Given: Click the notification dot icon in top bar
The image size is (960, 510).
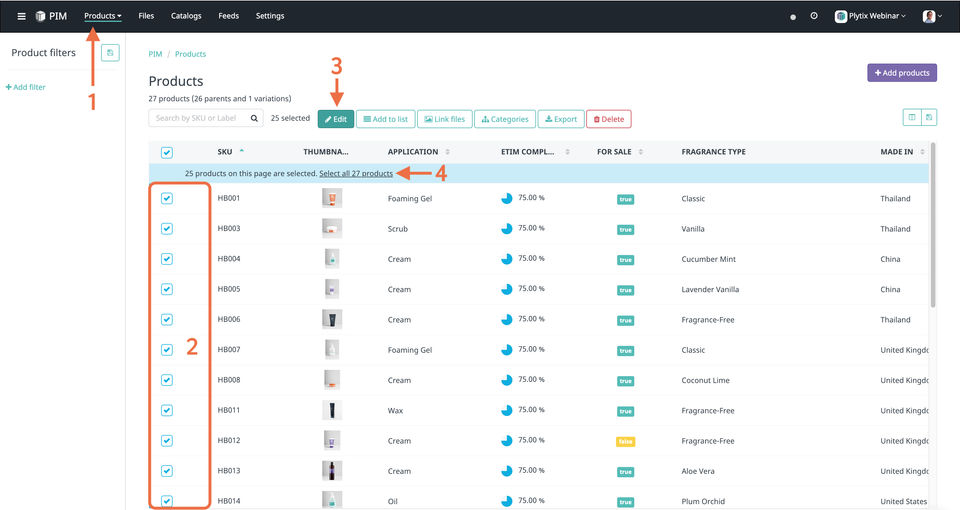Looking at the screenshot, I should coord(793,17).
